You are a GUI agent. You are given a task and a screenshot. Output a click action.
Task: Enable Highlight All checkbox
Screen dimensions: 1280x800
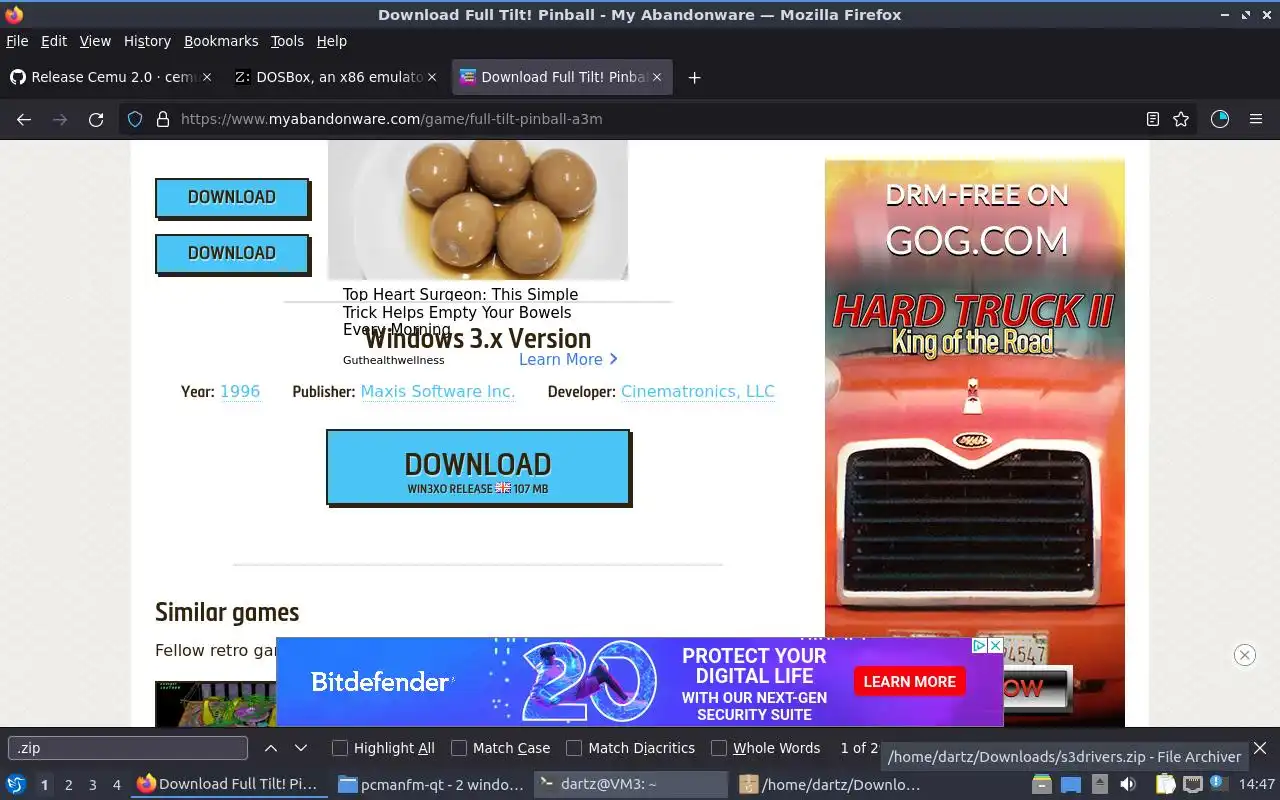click(x=340, y=748)
